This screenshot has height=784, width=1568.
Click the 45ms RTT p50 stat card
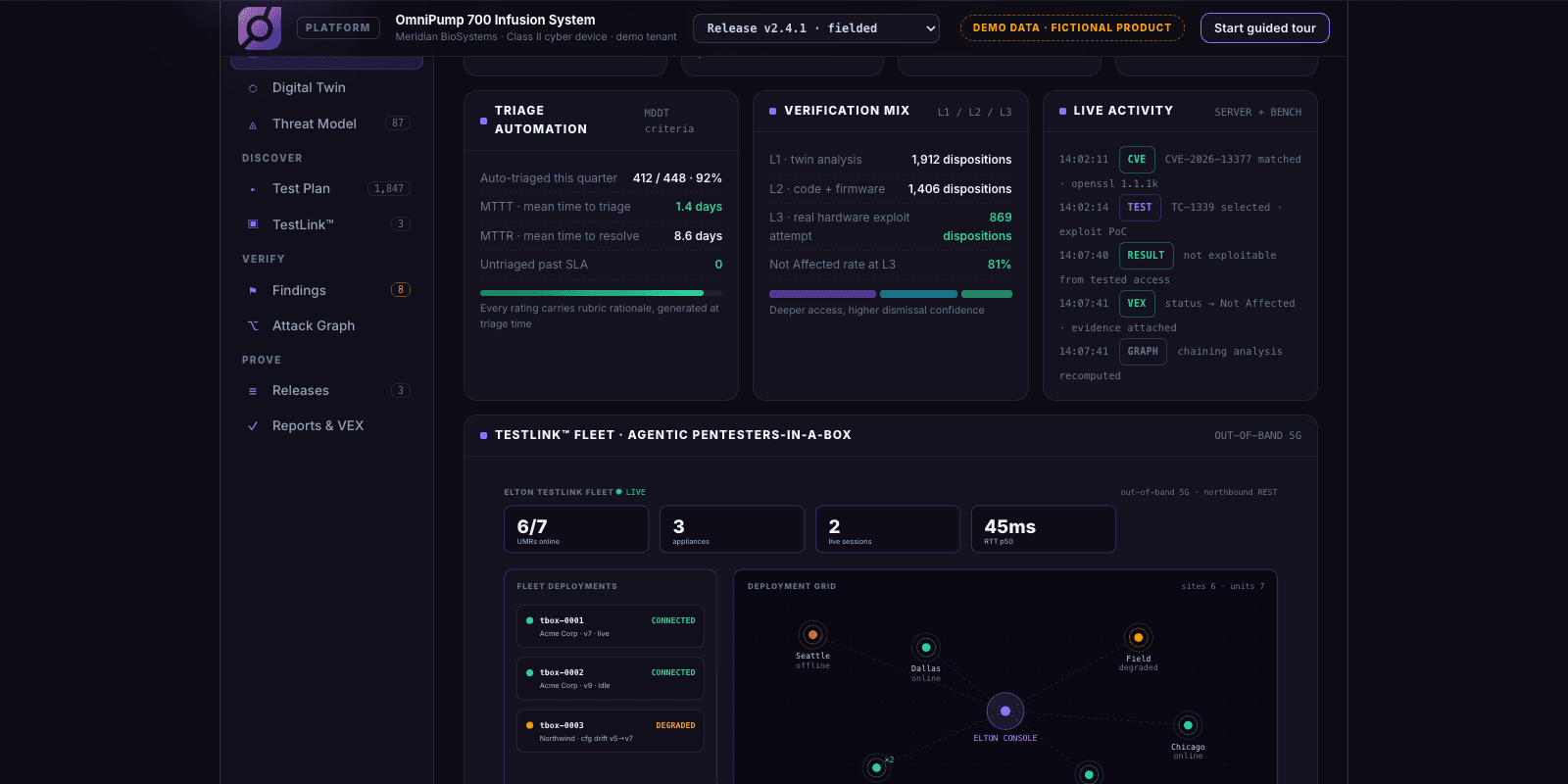(1044, 529)
